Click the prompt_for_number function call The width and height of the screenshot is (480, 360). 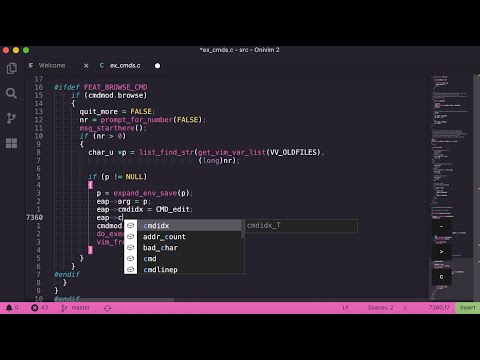tap(137, 120)
